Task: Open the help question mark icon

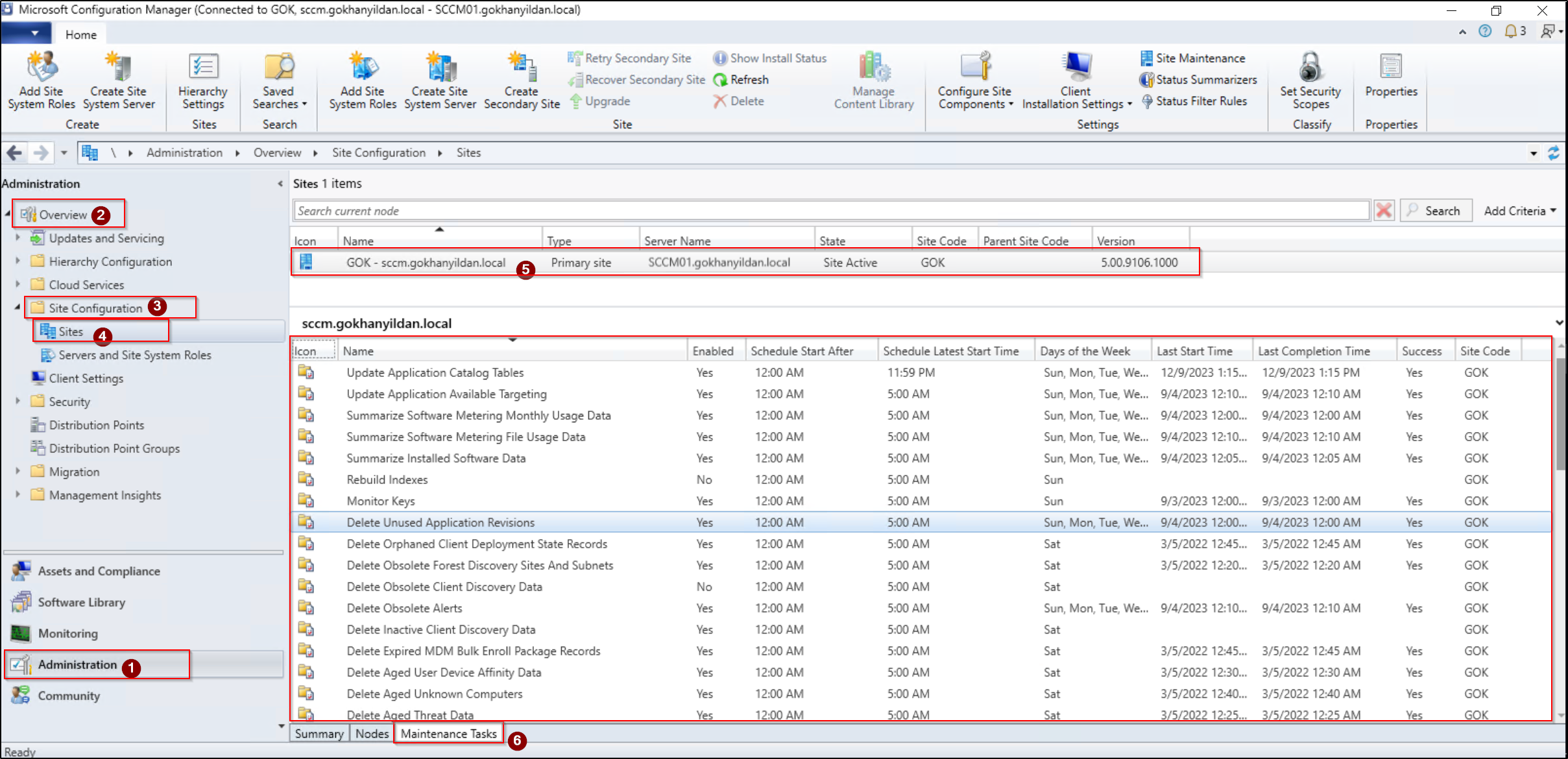Action: click(1485, 31)
